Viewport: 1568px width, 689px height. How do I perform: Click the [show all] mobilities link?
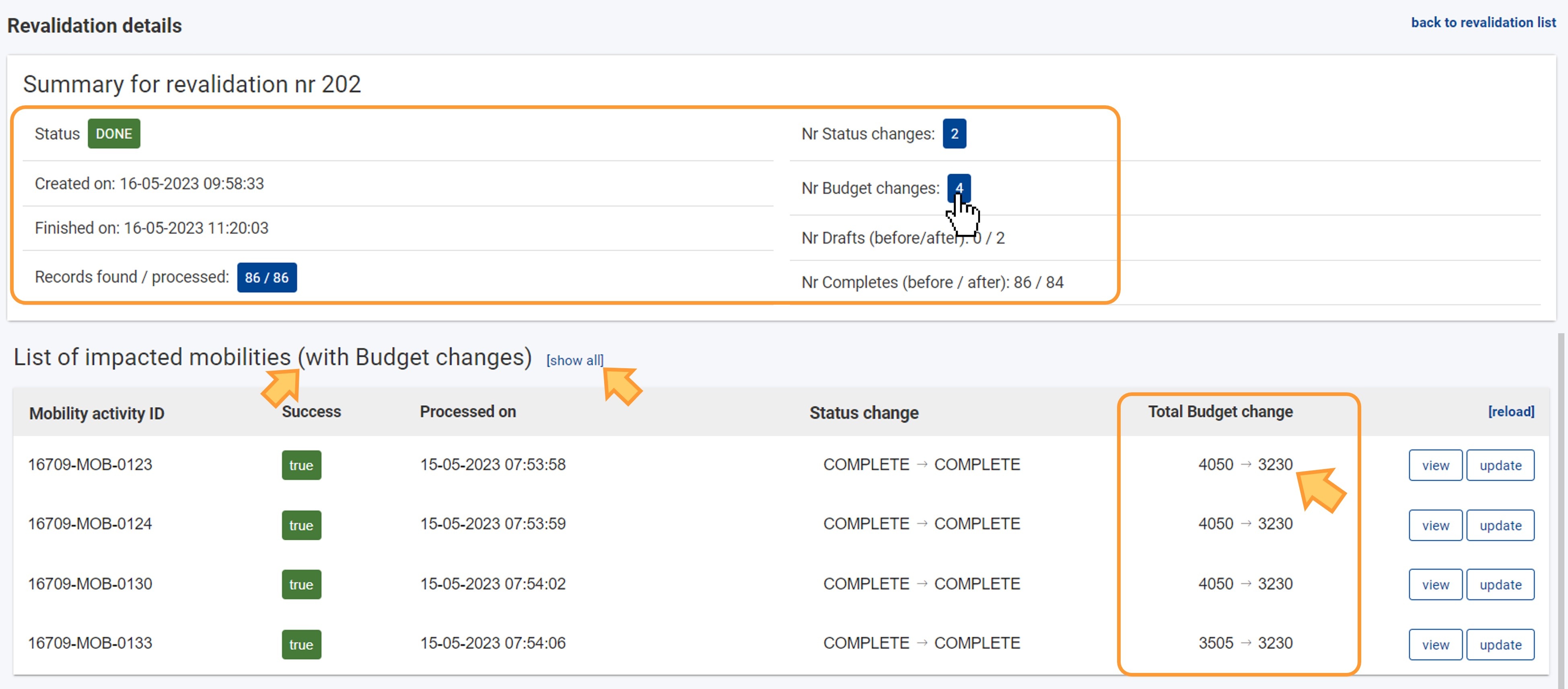pos(574,360)
